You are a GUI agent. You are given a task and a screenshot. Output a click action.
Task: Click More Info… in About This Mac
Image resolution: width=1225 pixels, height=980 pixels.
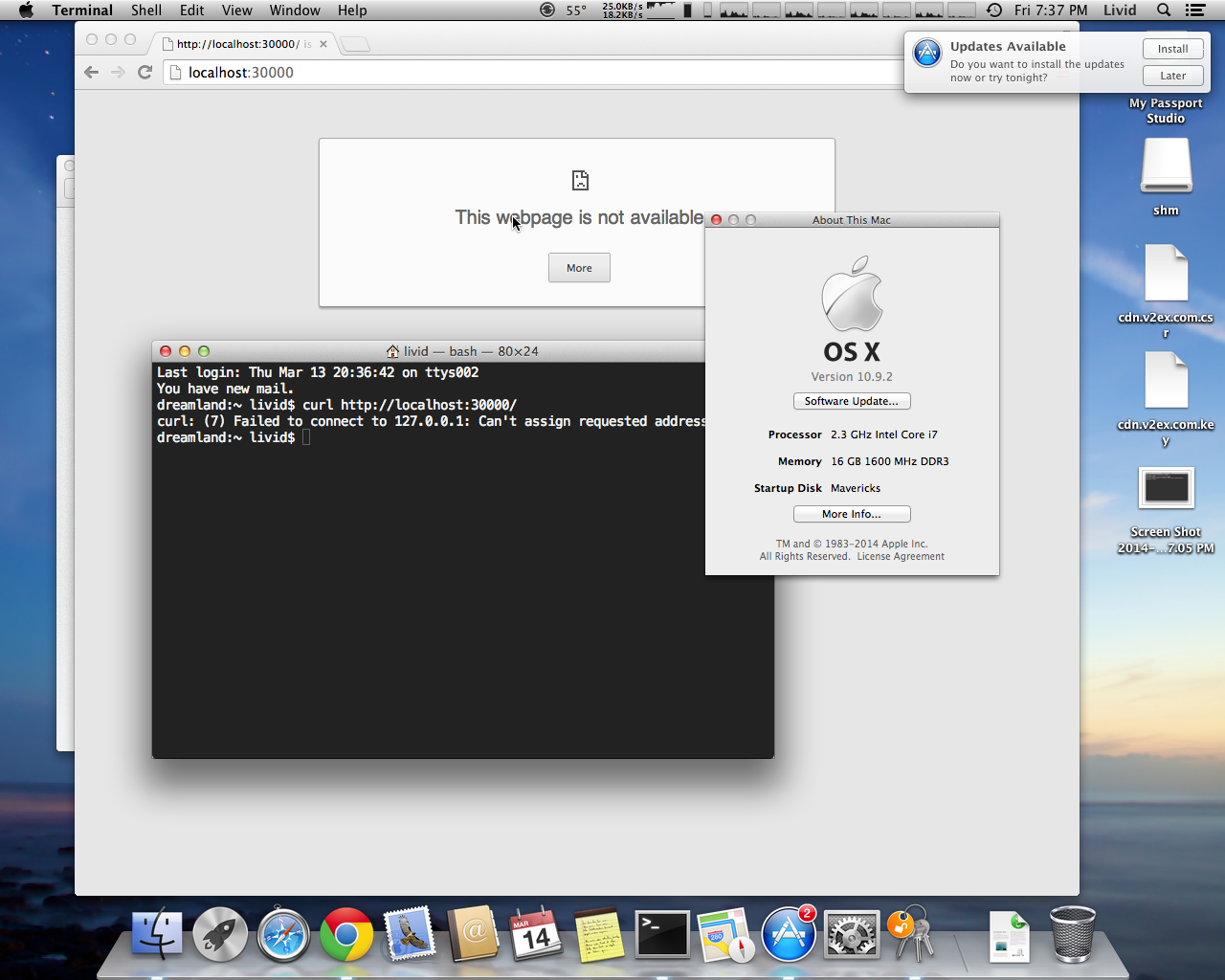[852, 514]
